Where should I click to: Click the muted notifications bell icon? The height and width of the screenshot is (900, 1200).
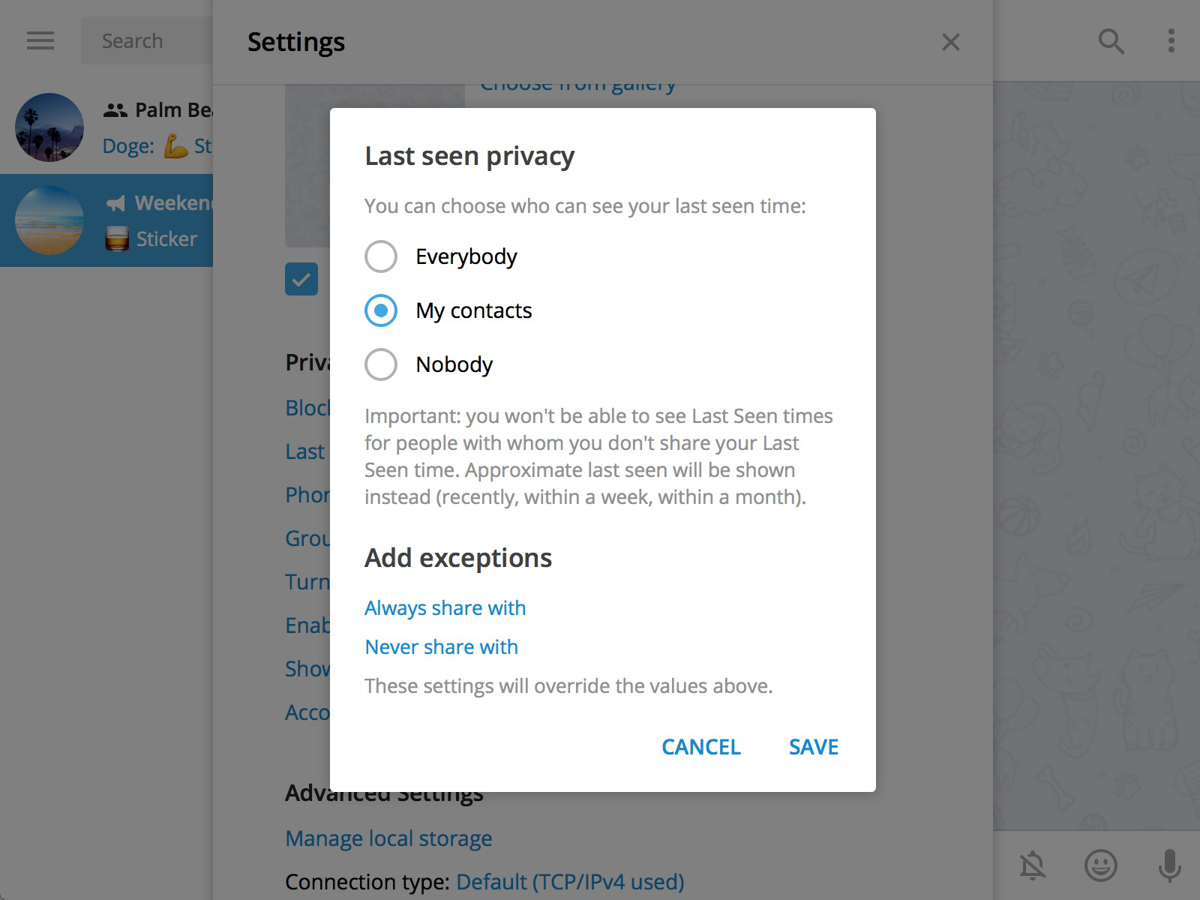coord(1032,865)
